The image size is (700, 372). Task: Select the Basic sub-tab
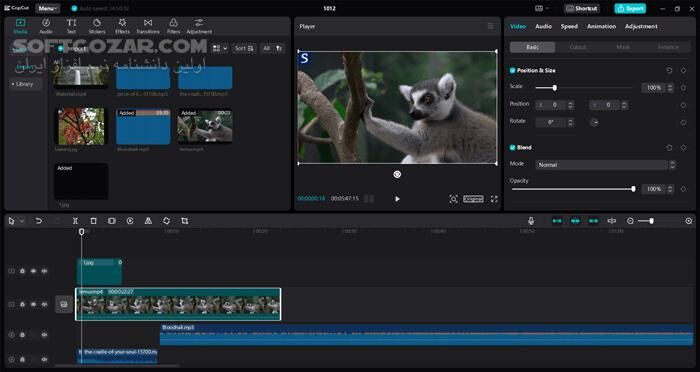pos(532,47)
